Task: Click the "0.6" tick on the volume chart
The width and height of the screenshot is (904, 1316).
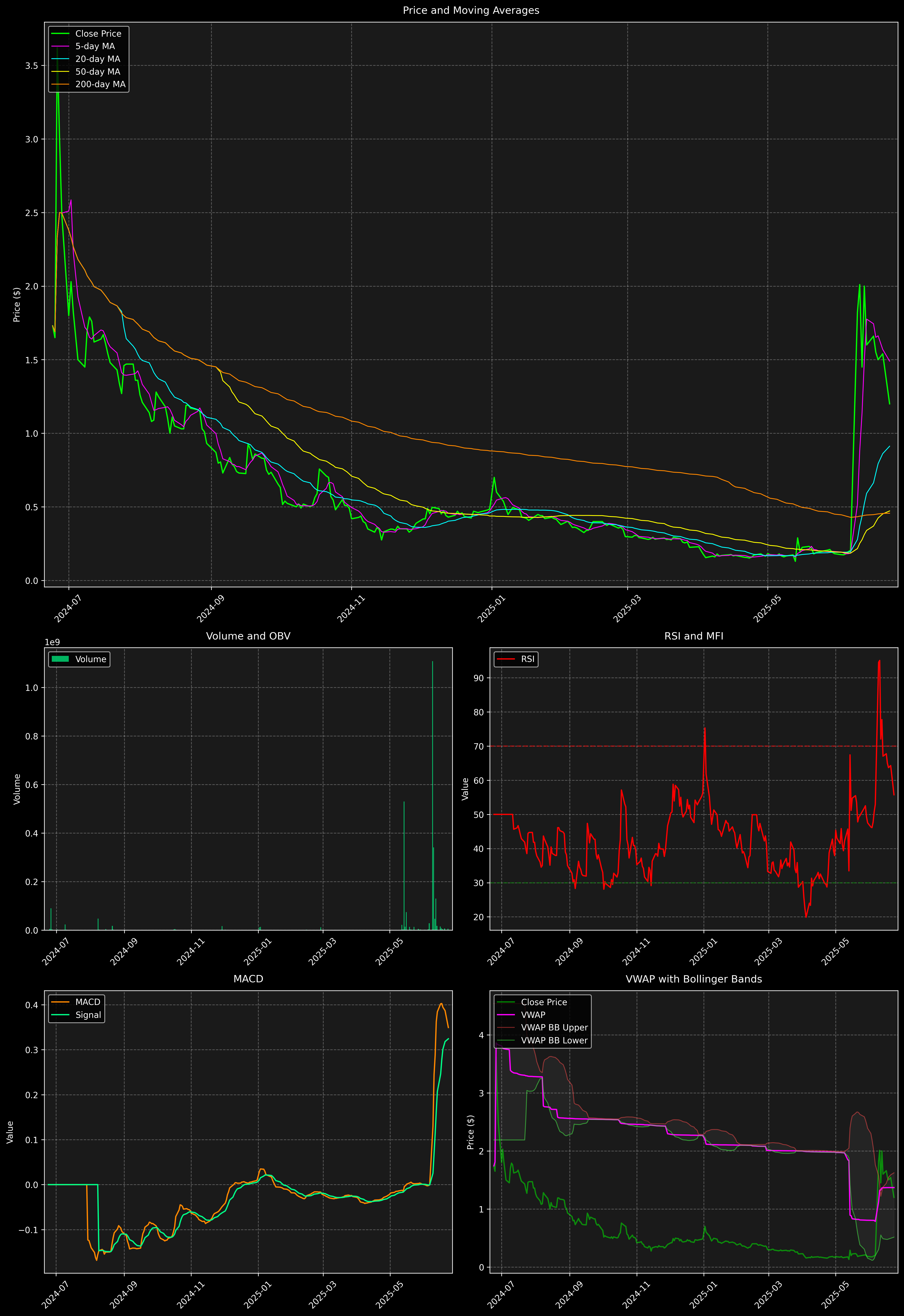Action: coord(32,785)
